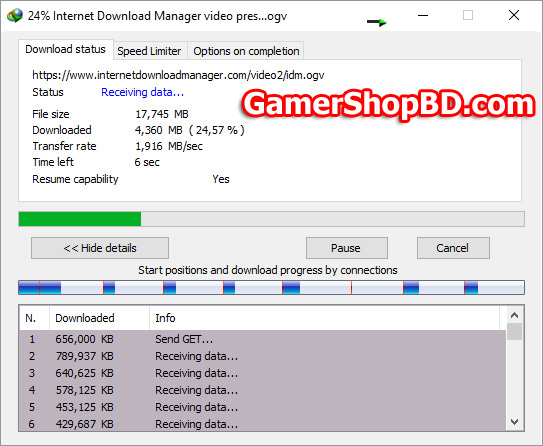Select connection row 1 Send GET
Screen dimensions: 543x446
coord(262,339)
